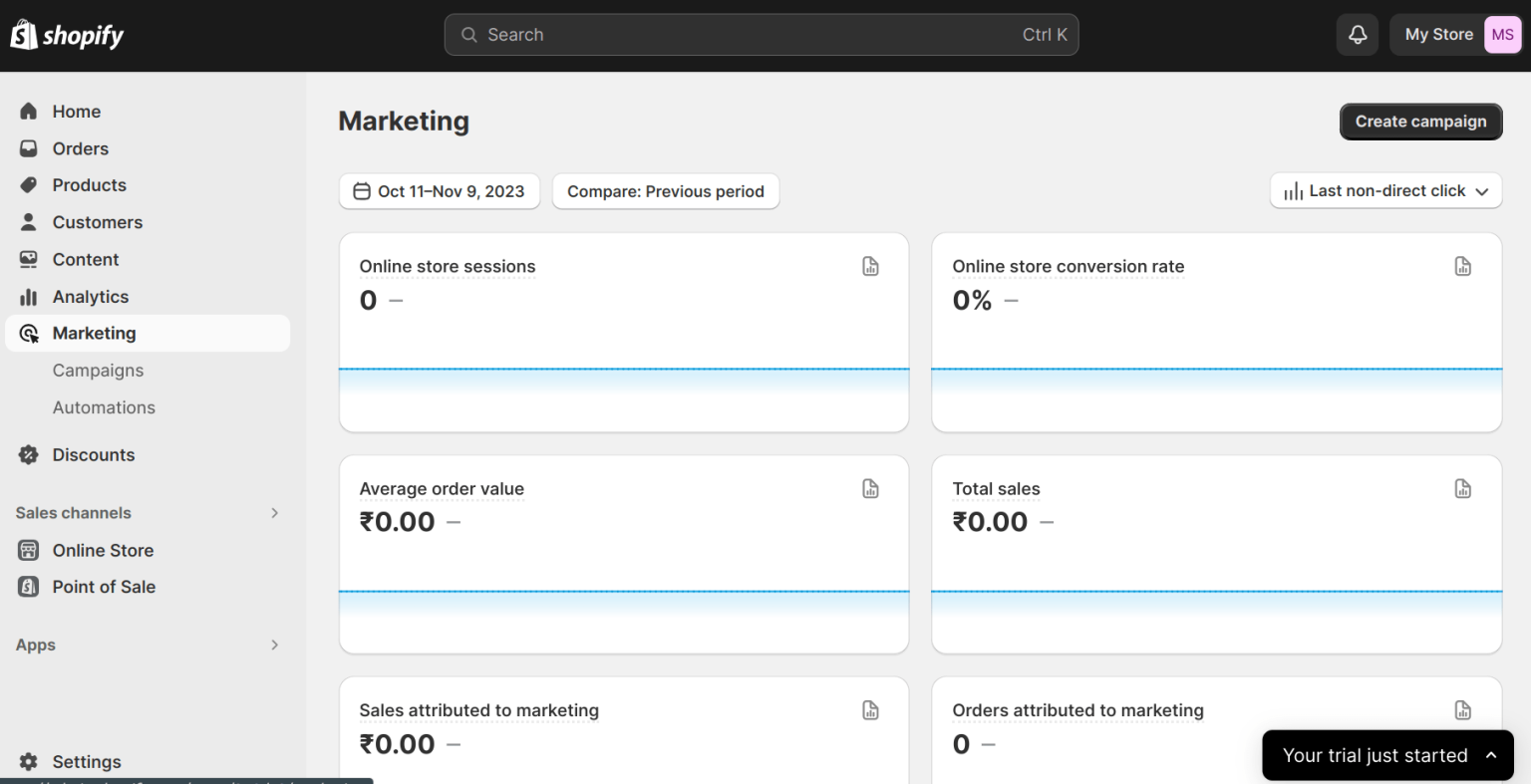Select the Point of Sale icon
Viewport: 1531px width, 784px height.
click(28, 587)
